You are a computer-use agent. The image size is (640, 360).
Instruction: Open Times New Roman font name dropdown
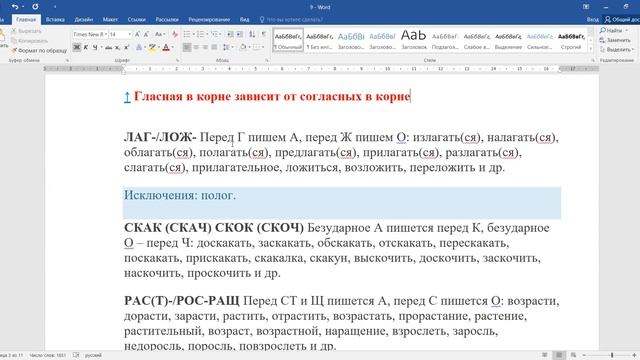click(106, 34)
